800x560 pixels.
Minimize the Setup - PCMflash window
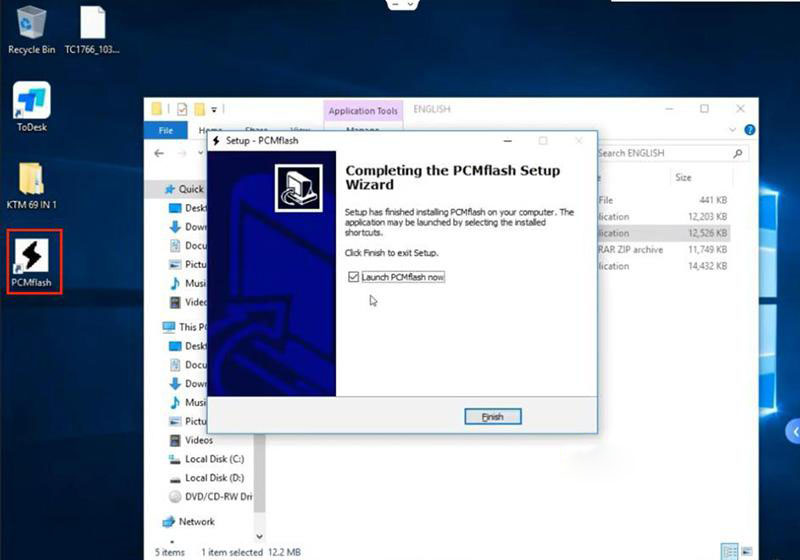[x=508, y=141]
